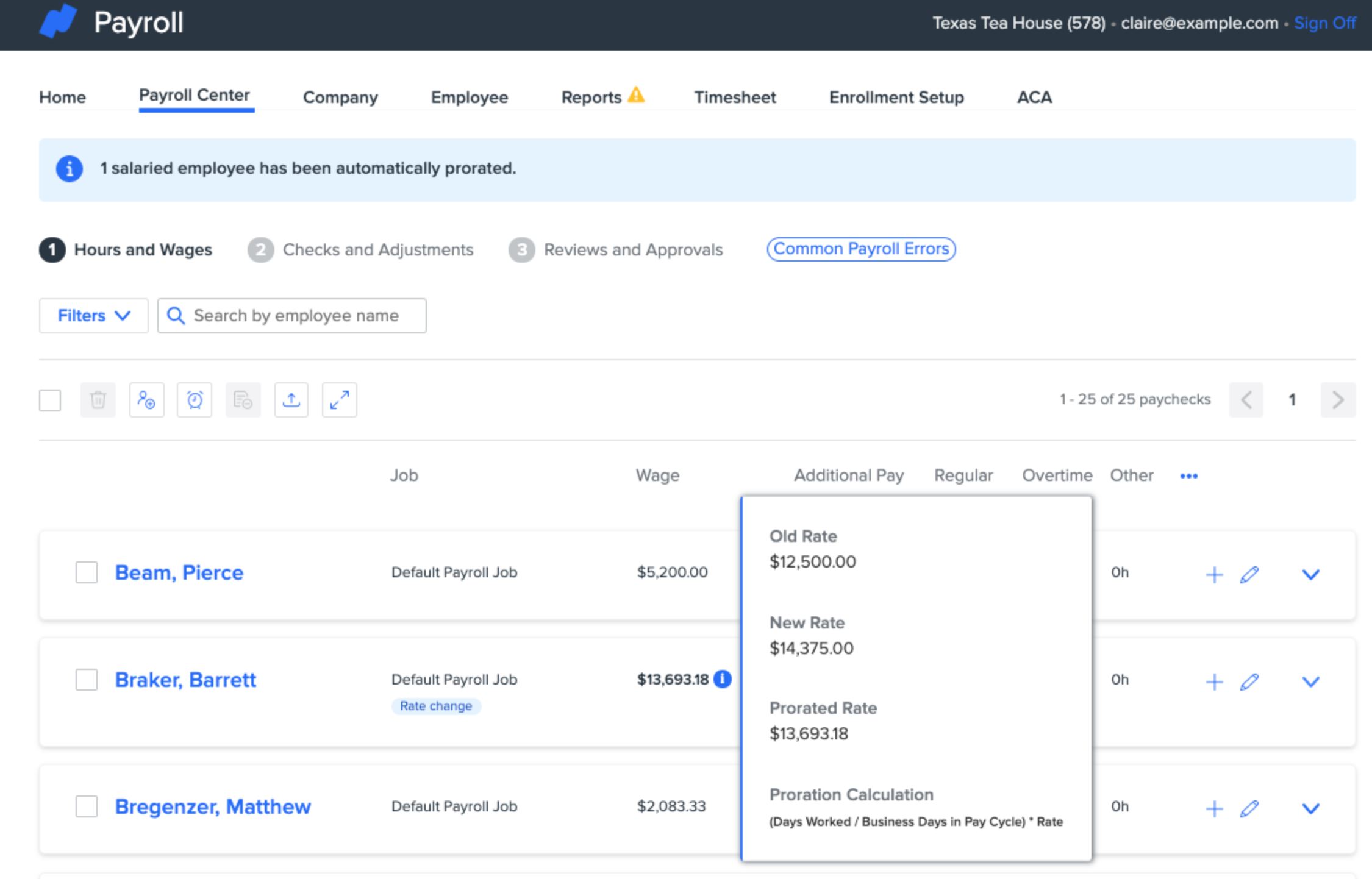This screenshot has height=879, width=1372.
Task: Click the Sign Off link
Action: [x=1324, y=23]
